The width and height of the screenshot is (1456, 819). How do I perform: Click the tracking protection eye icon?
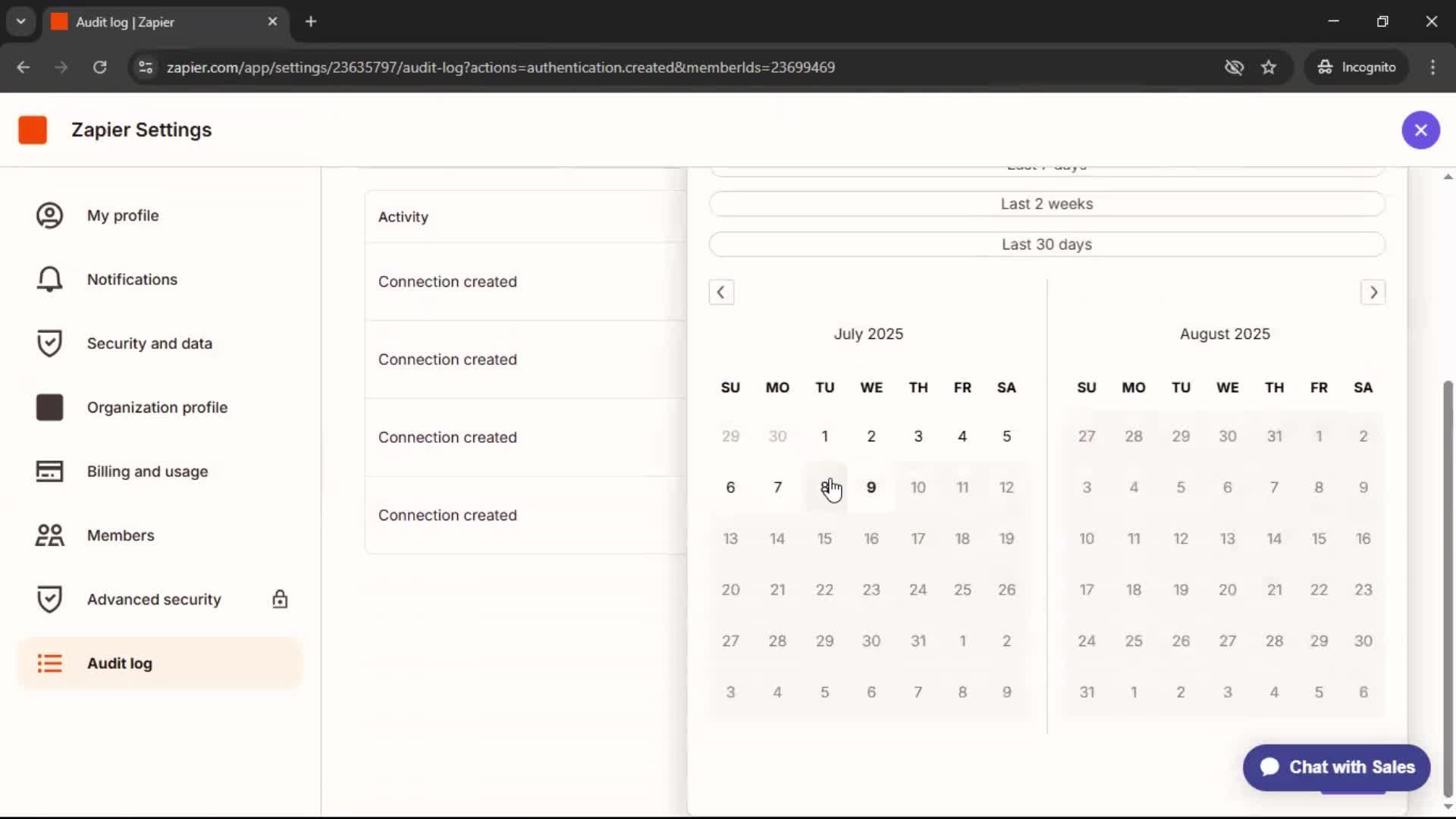tap(1234, 67)
